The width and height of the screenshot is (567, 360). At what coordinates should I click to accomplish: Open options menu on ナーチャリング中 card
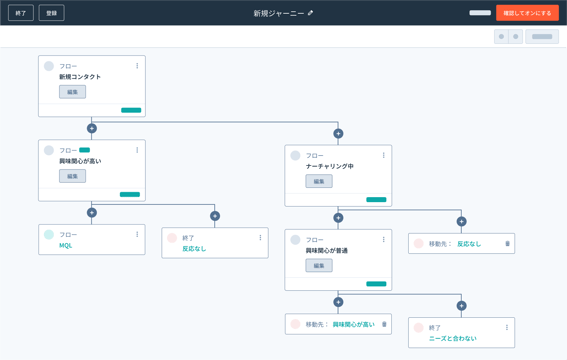(384, 155)
